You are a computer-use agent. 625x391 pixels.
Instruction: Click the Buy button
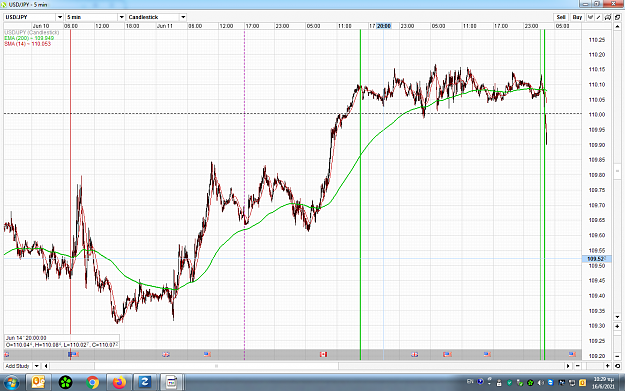click(577, 17)
